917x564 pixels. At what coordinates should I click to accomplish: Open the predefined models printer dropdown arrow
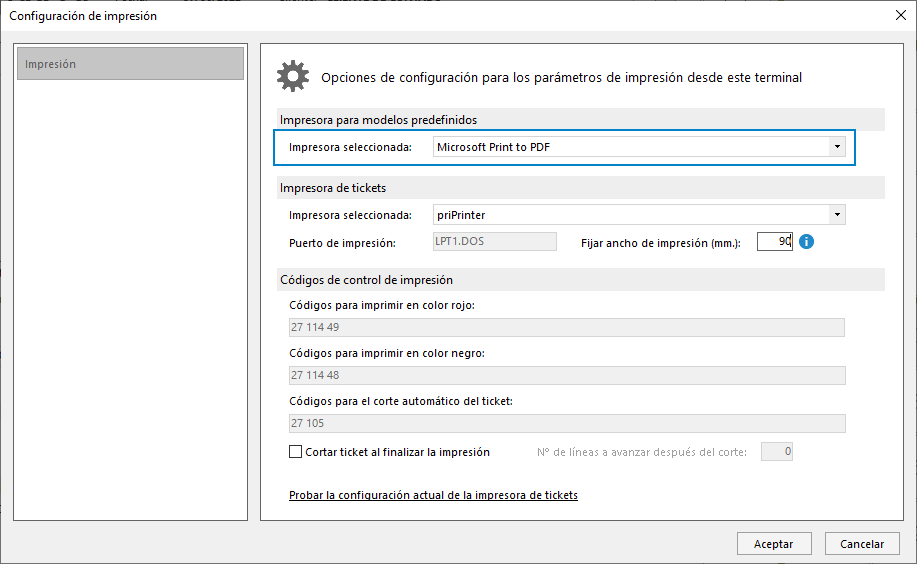tap(837, 147)
